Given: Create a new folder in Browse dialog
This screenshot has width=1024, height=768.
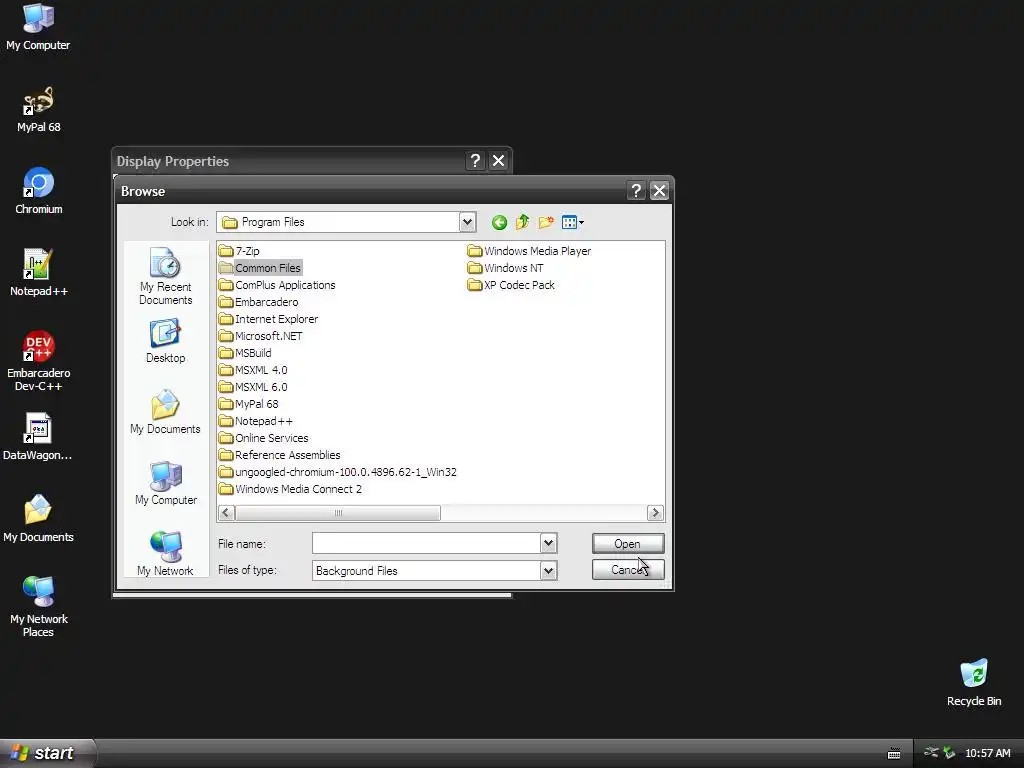Looking at the screenshot, I should coord(546,223).
